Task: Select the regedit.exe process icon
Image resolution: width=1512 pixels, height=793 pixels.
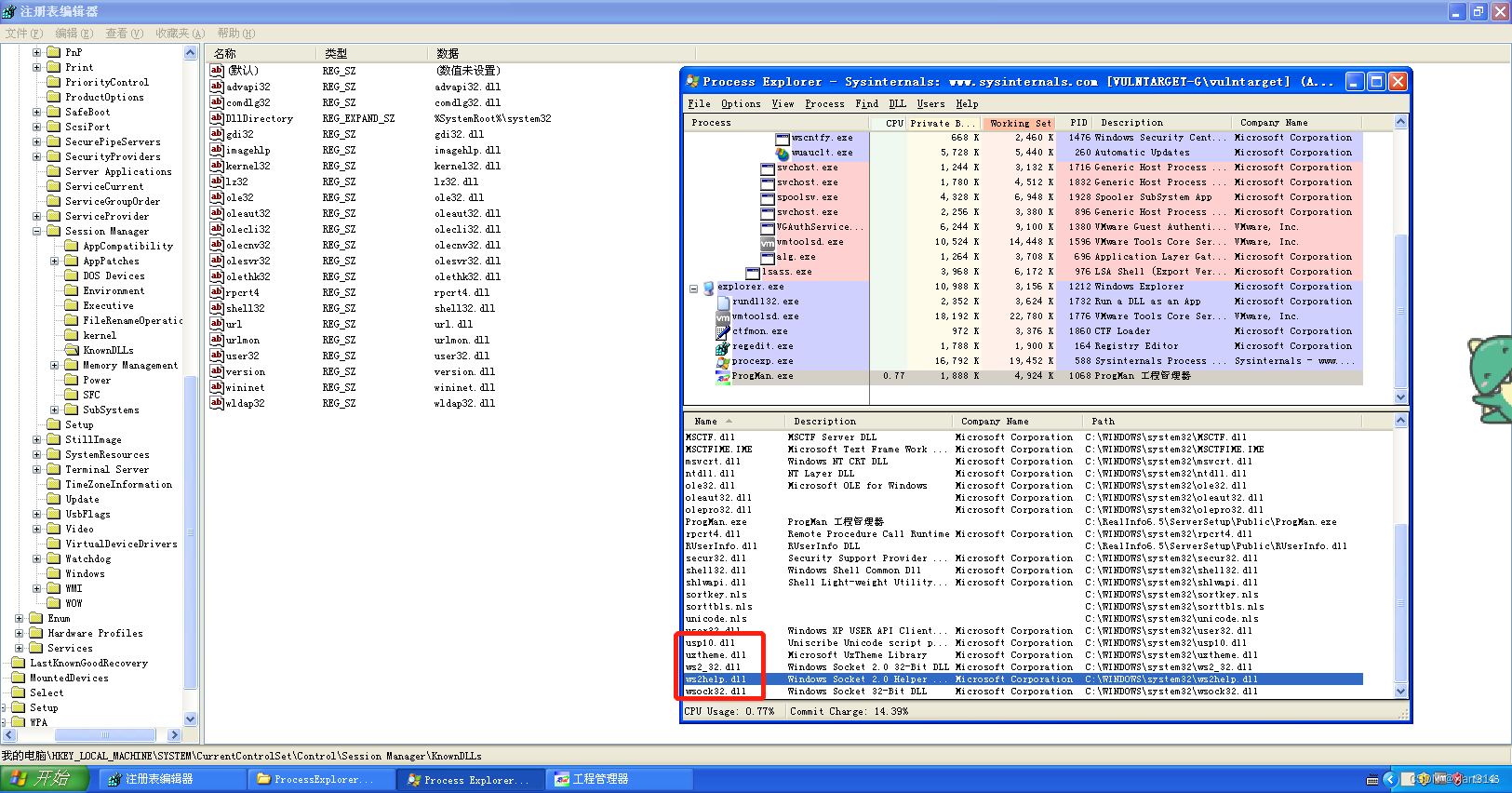Action: [x=723, y=346]
